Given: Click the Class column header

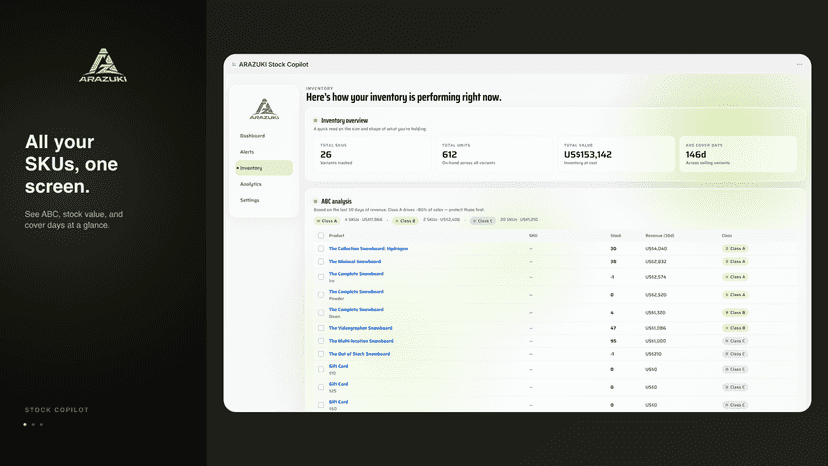Looking at the screenshot, I should pyautogui.click(x=727, y=236).
